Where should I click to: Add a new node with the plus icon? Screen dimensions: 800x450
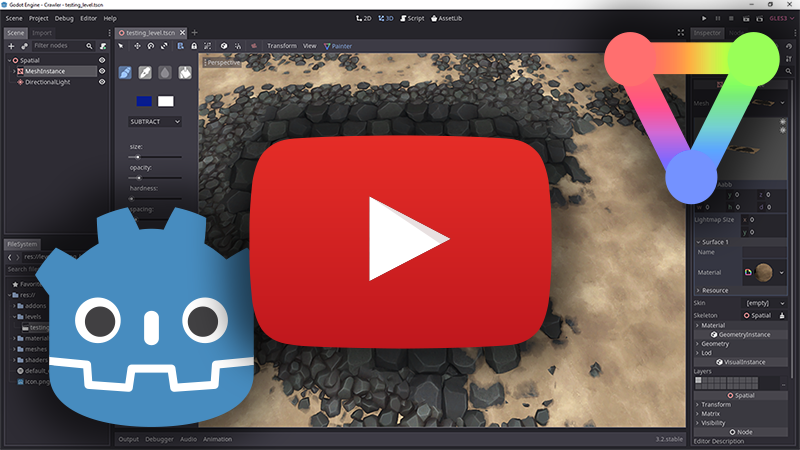11,46
